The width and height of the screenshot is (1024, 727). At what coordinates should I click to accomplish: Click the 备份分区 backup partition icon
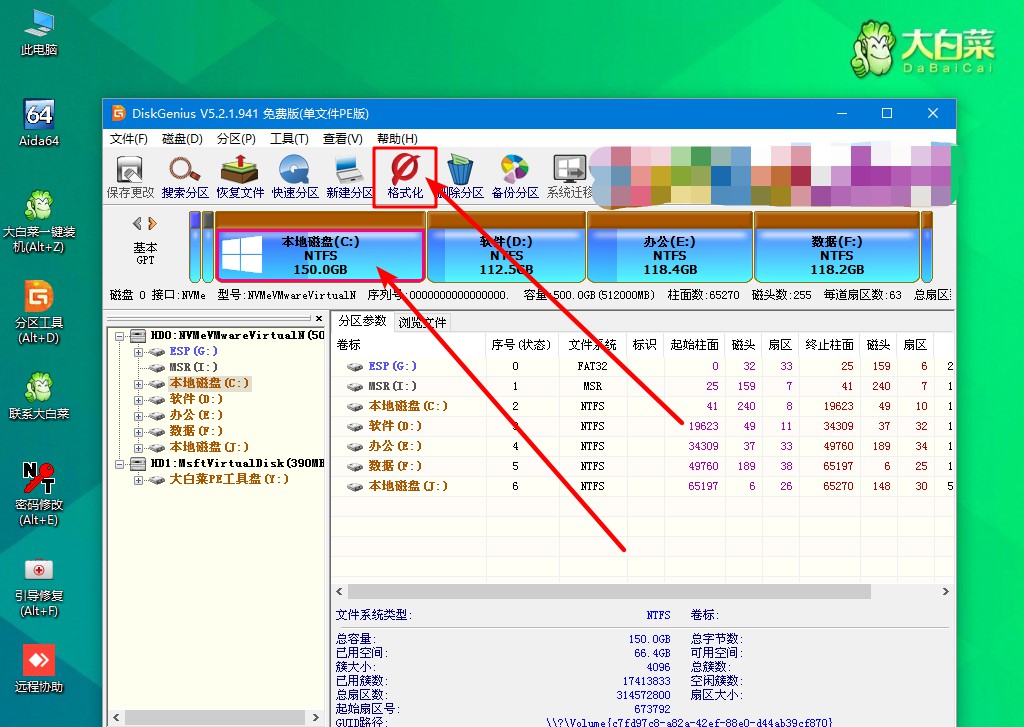[x=514, y=177]
